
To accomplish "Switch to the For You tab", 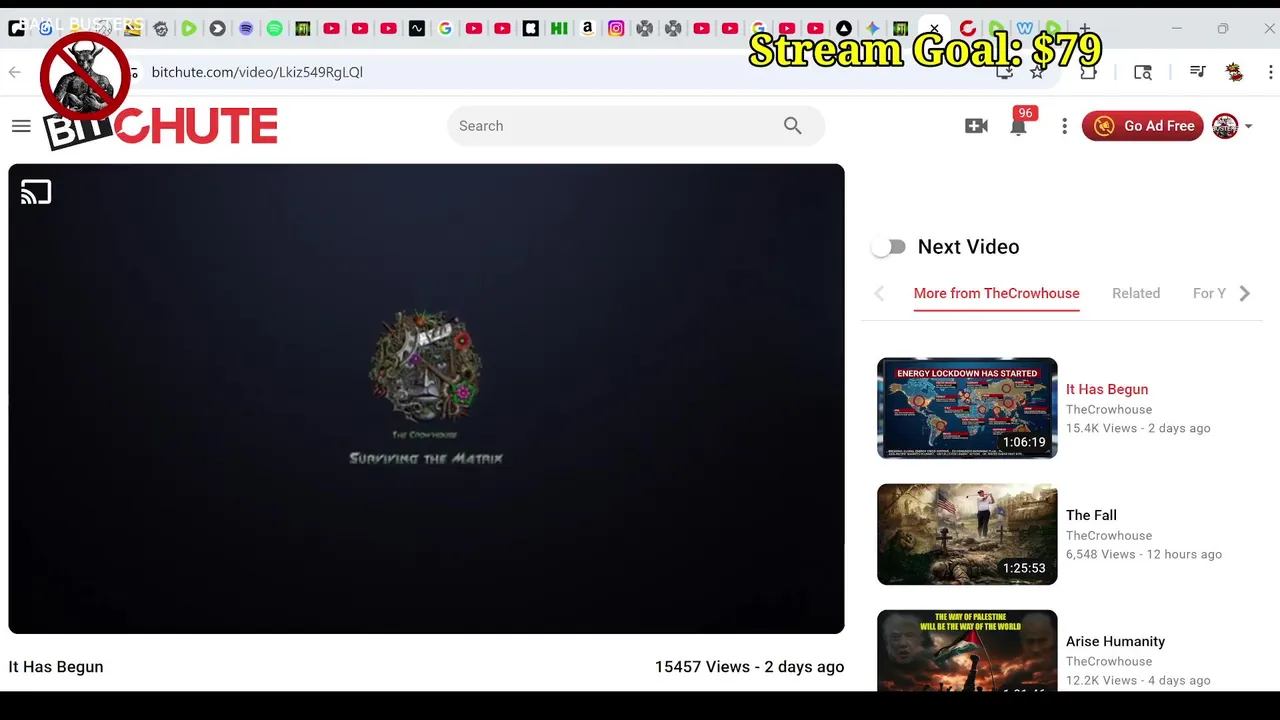I will [x=1209, y=293].
